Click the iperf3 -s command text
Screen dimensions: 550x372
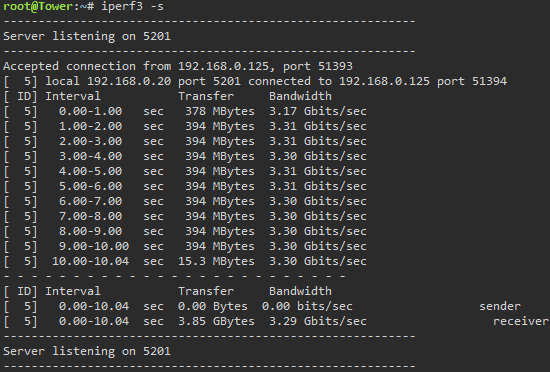pyautogui.click(x=132, y=6)
